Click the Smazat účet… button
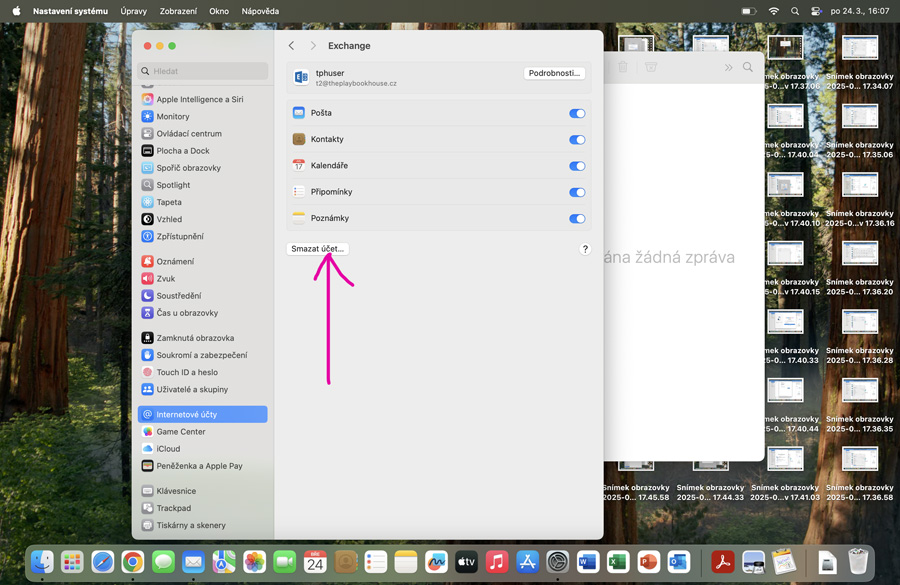This screenshot has height=585, width=900. click(317, 248)
